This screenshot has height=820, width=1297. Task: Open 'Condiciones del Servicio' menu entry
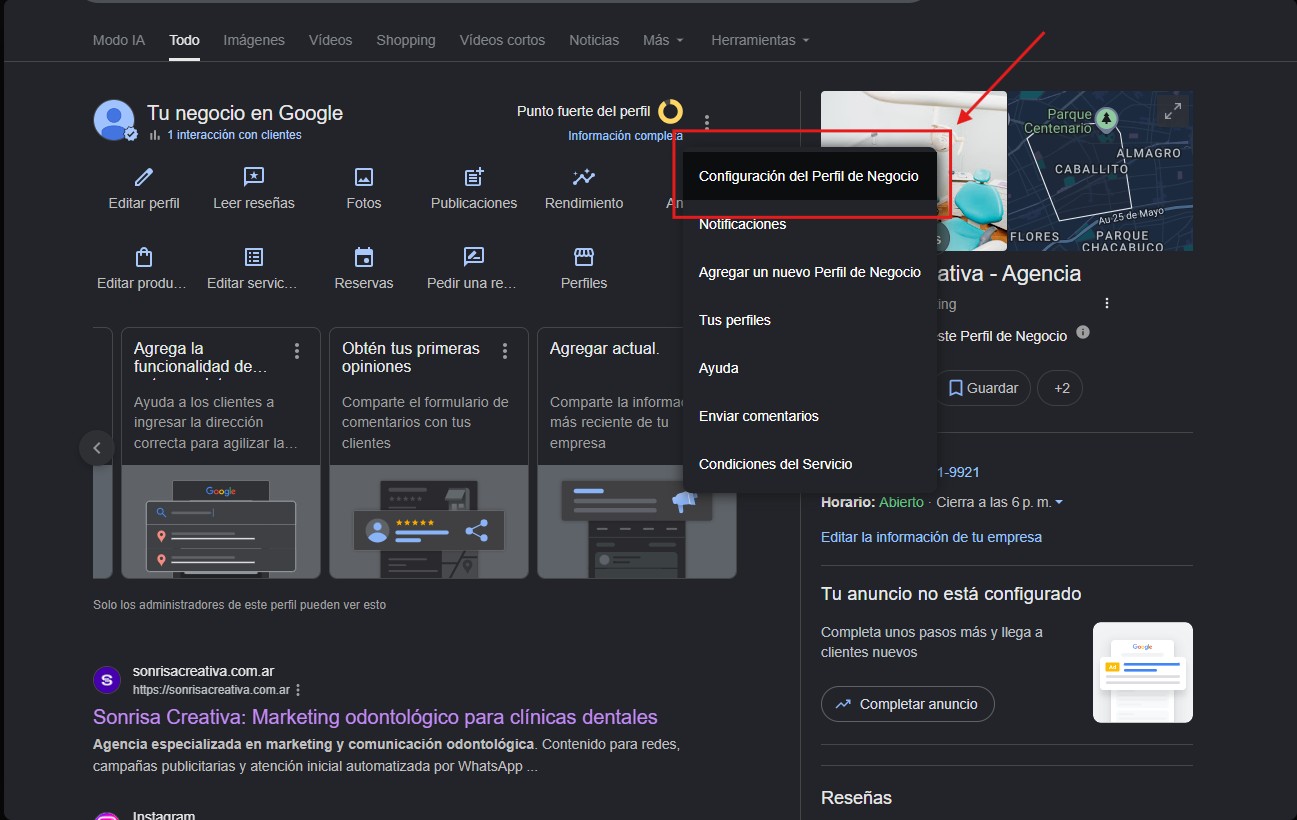(809, 464)
